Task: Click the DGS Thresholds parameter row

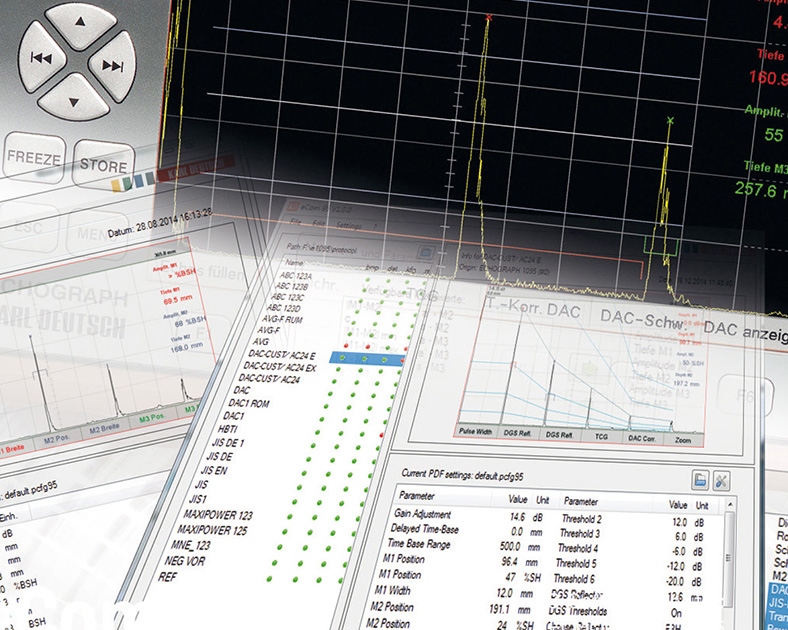Action: [x=616, y=612]
